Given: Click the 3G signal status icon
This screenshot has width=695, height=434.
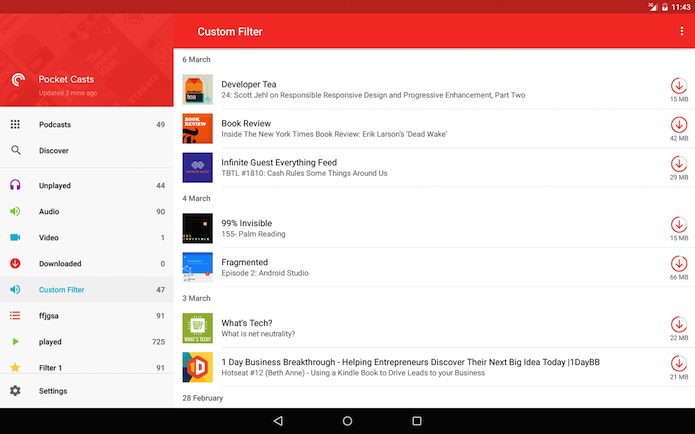Looking at the screenshot, I should (652, 7).
